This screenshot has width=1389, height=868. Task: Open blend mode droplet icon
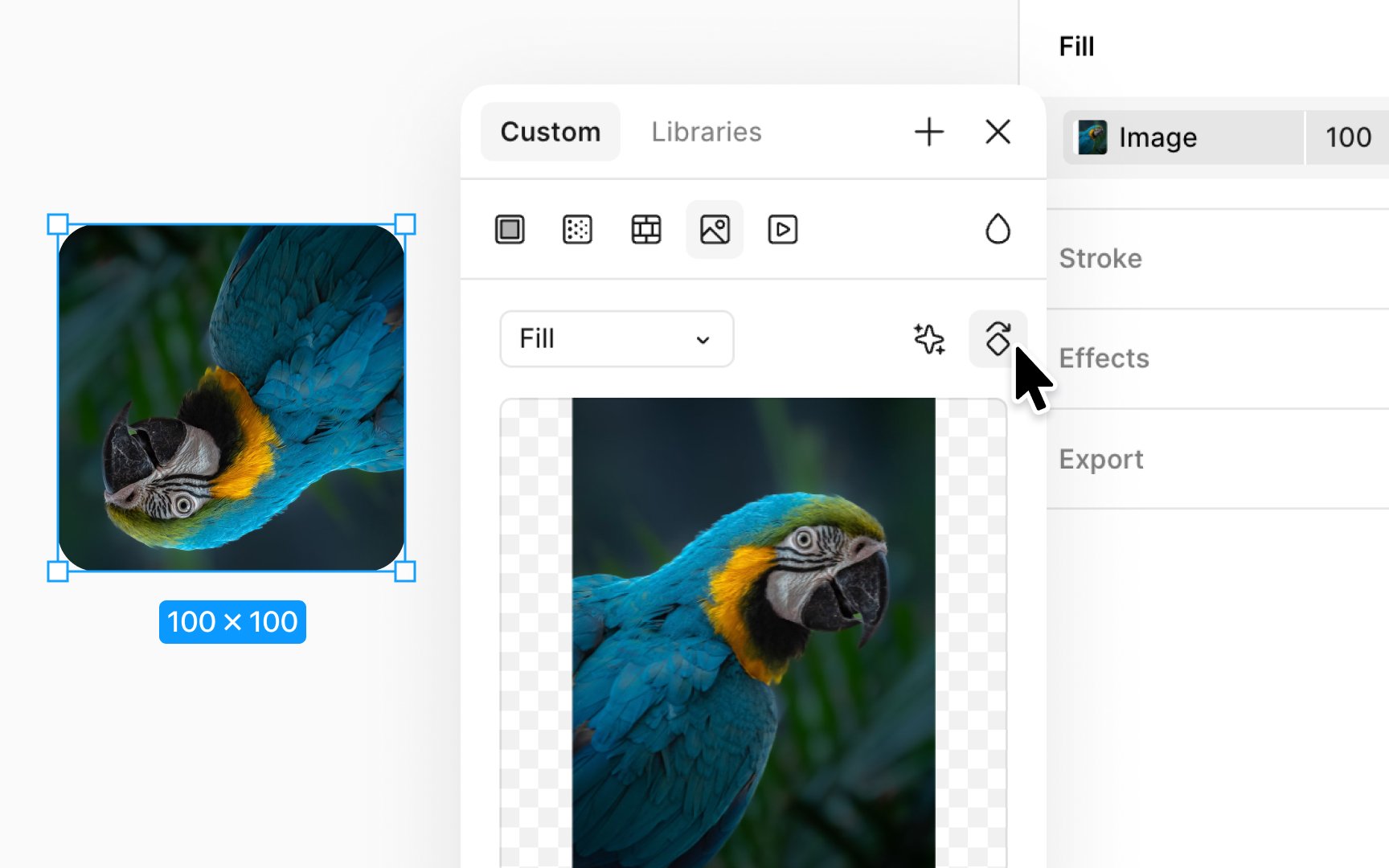tap(998, 229)
